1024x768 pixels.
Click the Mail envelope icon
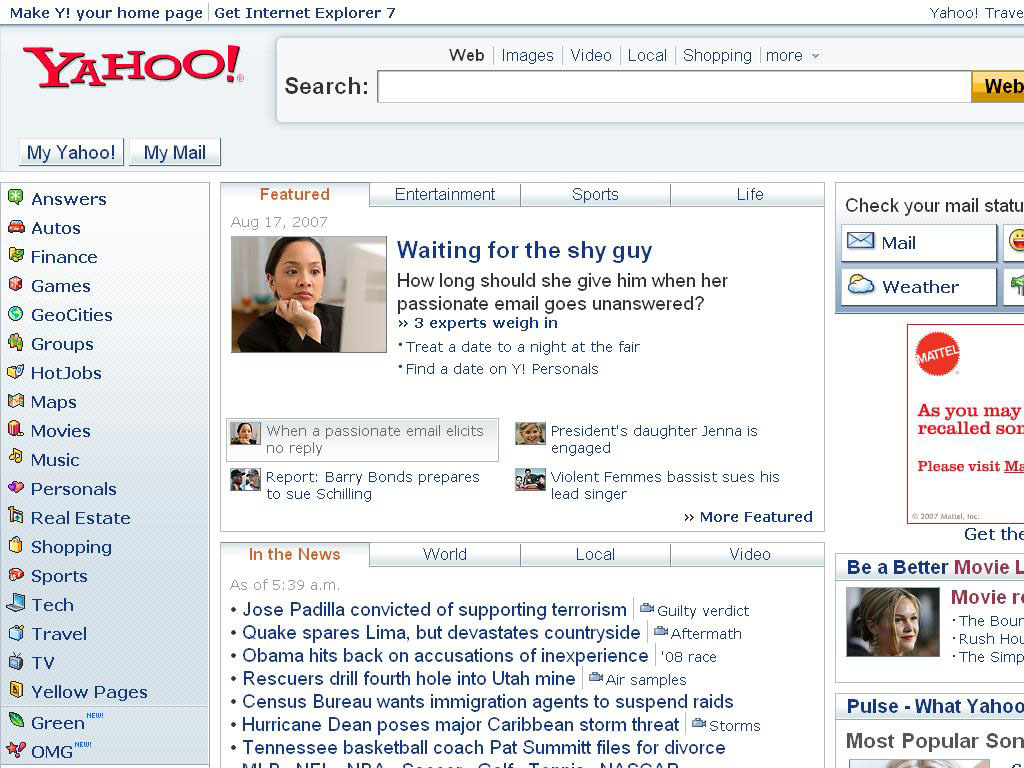[860, 241]
